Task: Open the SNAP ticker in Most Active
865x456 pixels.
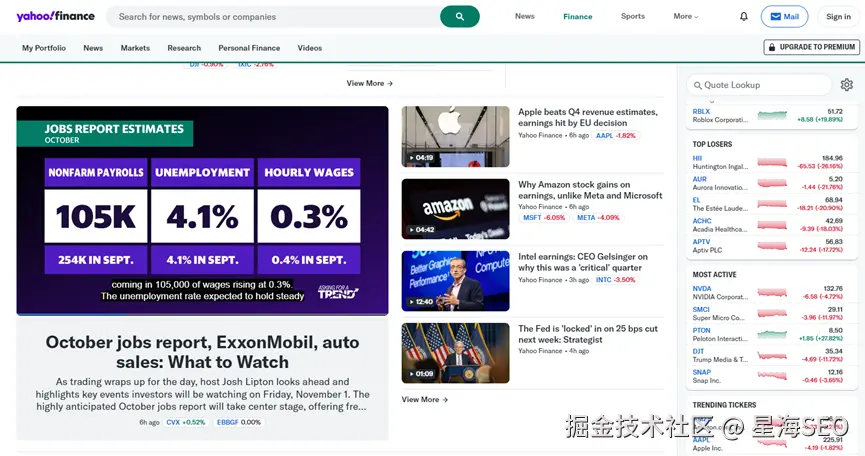Action: (702, 373)
